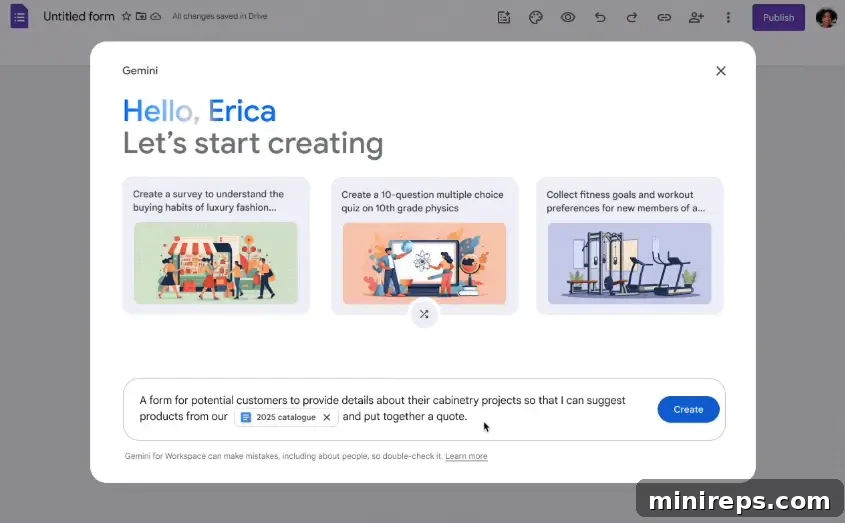Click the Untitled form title
The height and width of the screenshot is (523, 845).
tap(79, 16)
